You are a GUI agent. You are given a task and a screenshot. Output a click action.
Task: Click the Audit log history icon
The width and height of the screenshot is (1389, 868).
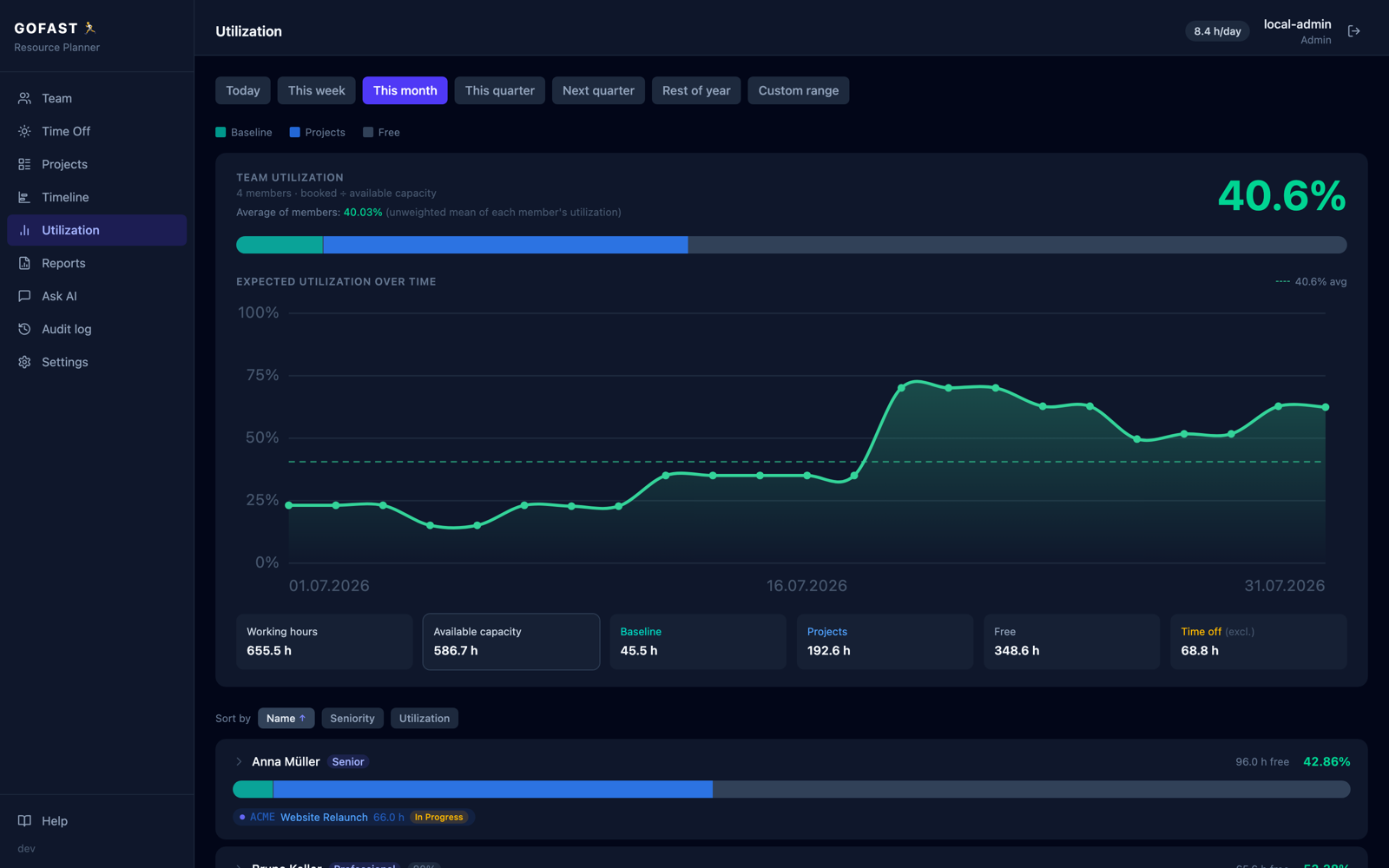24,329
